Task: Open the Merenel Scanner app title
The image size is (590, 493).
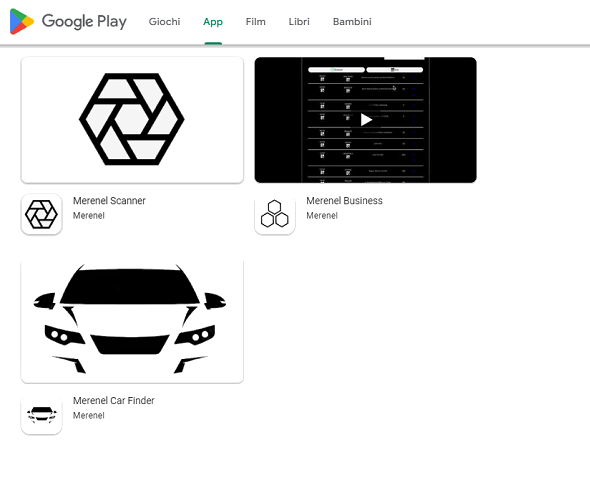Action: click(109, 201)
